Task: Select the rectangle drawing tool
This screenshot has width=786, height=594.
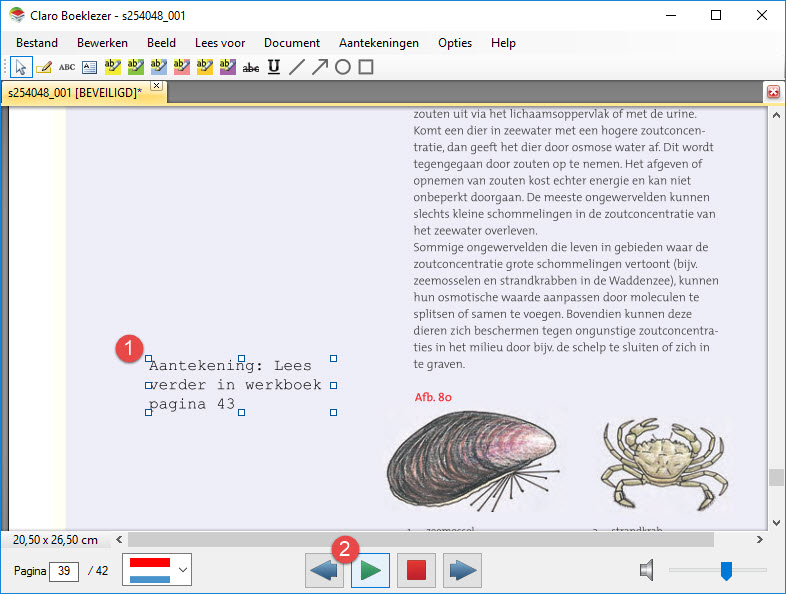Action: click(366, 67)
